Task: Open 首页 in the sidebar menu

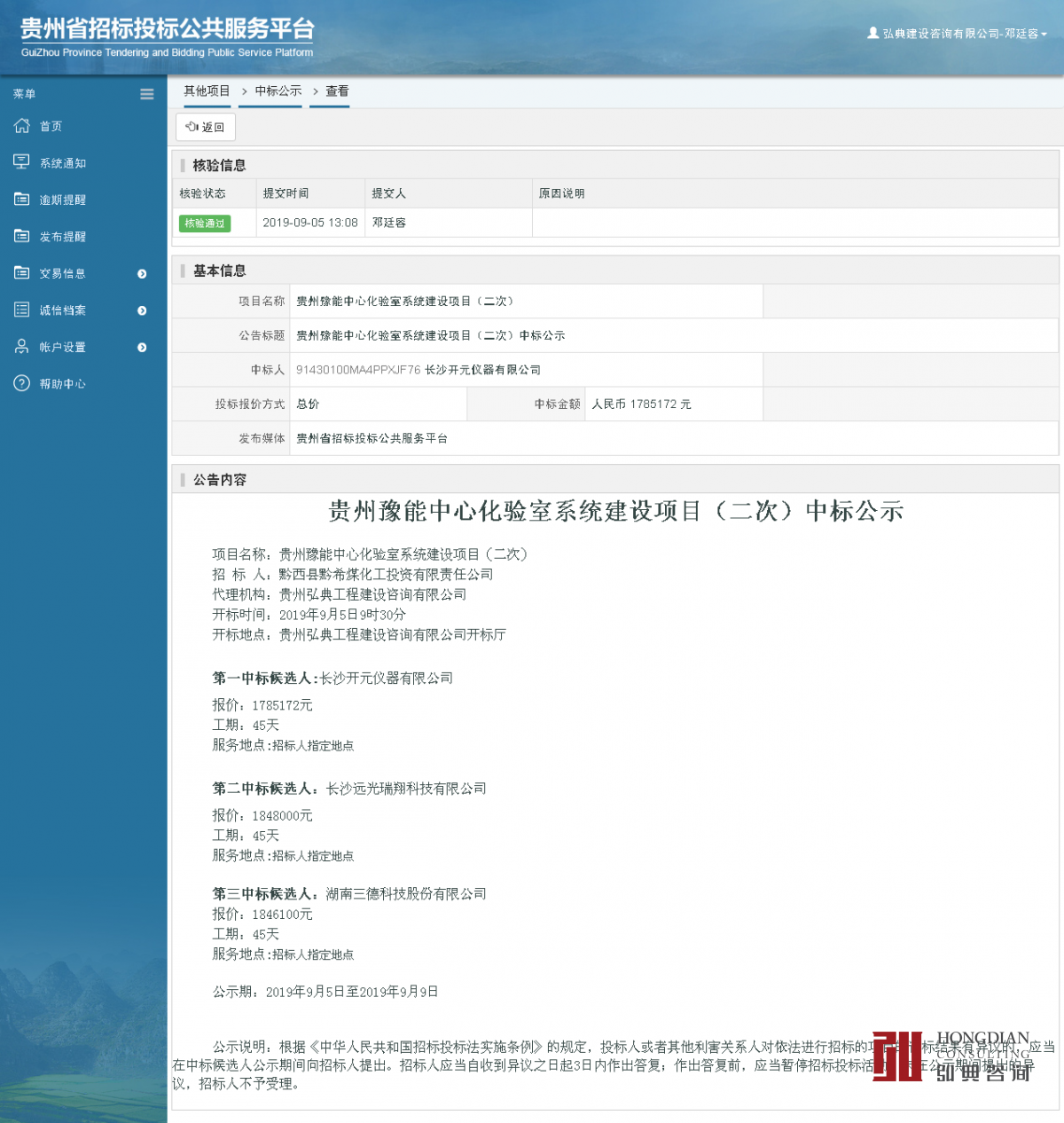Action: pos(51,127)
